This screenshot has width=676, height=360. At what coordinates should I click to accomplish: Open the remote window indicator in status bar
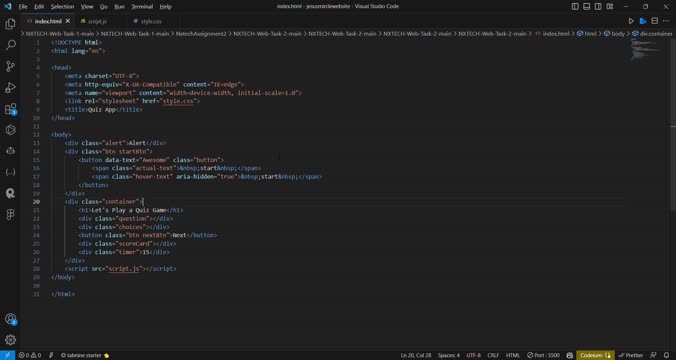click(7, 355)
